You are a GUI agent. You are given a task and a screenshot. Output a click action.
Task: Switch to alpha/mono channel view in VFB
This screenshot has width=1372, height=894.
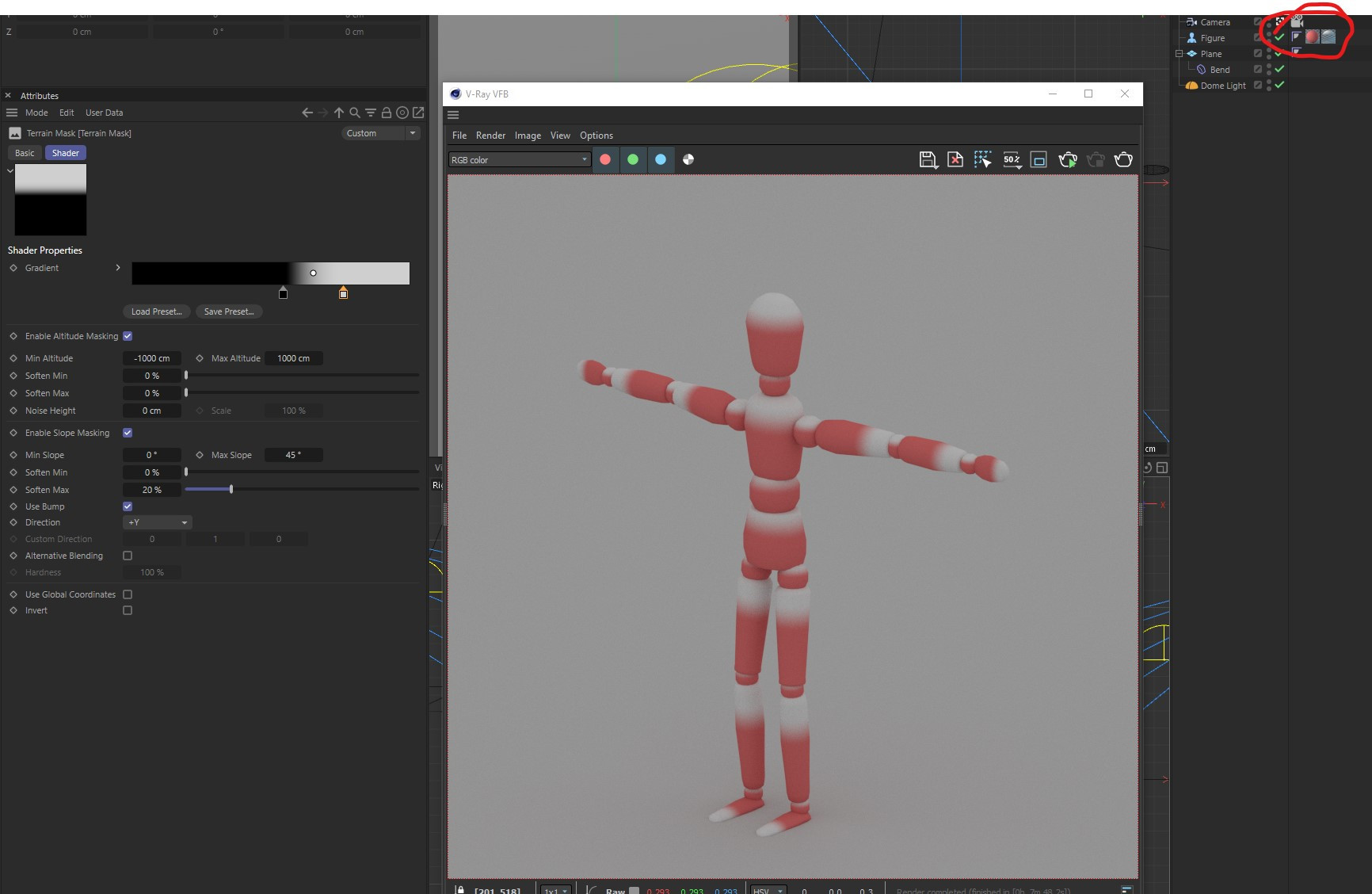click(x=688, y=159)
